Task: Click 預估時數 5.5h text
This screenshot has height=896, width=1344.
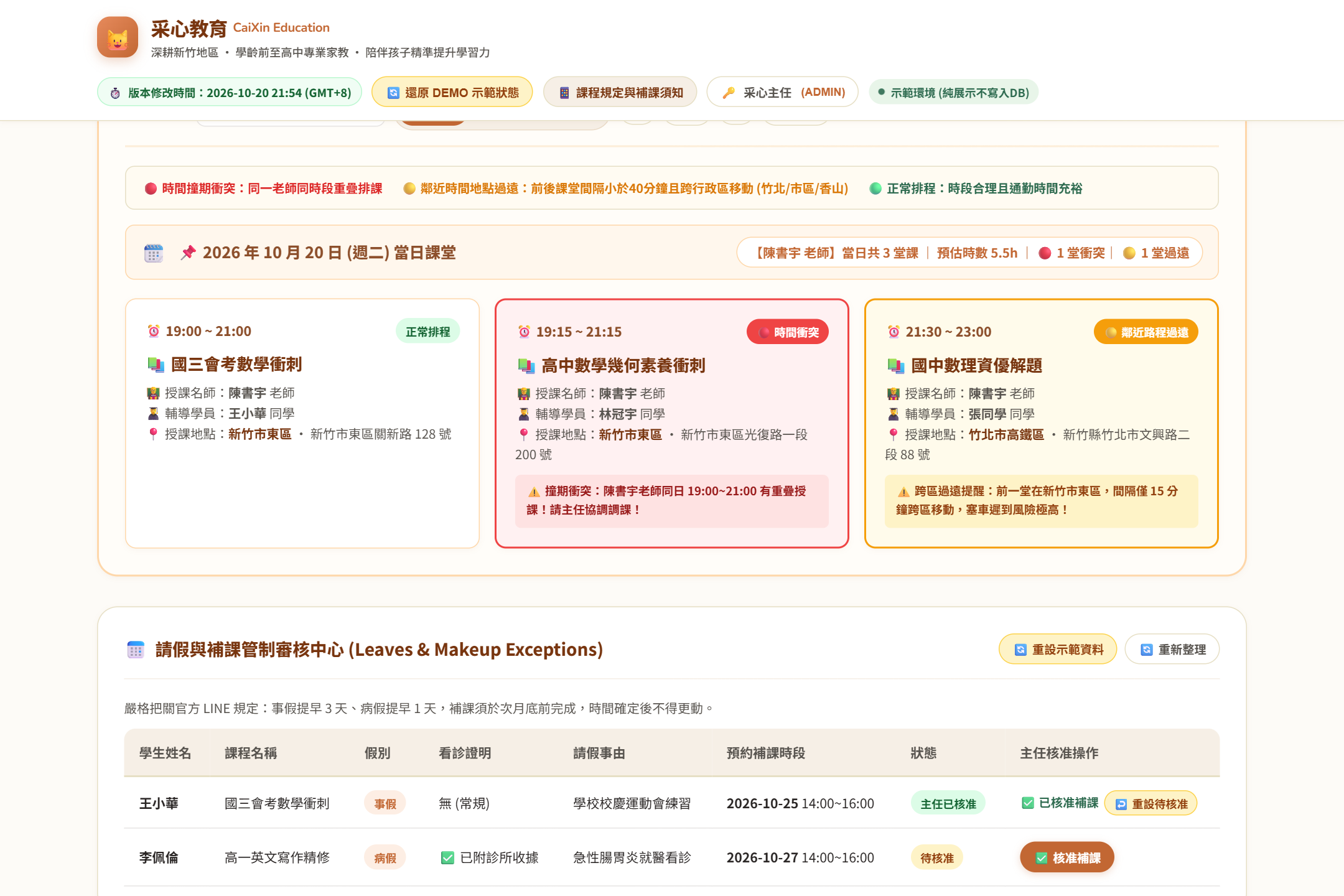Action: [977, 253]
